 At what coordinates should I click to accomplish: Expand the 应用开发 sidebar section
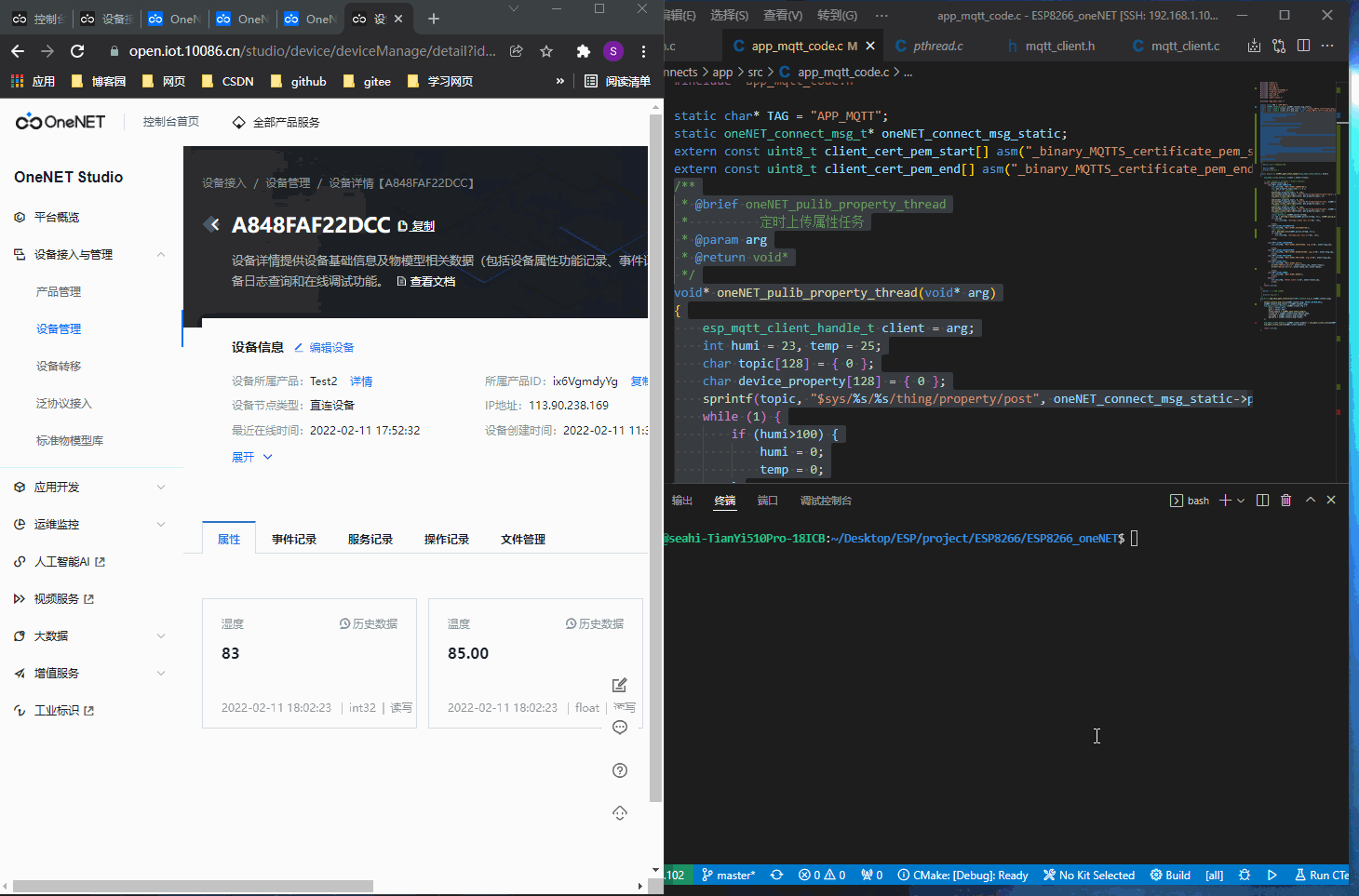pos(161,488)
